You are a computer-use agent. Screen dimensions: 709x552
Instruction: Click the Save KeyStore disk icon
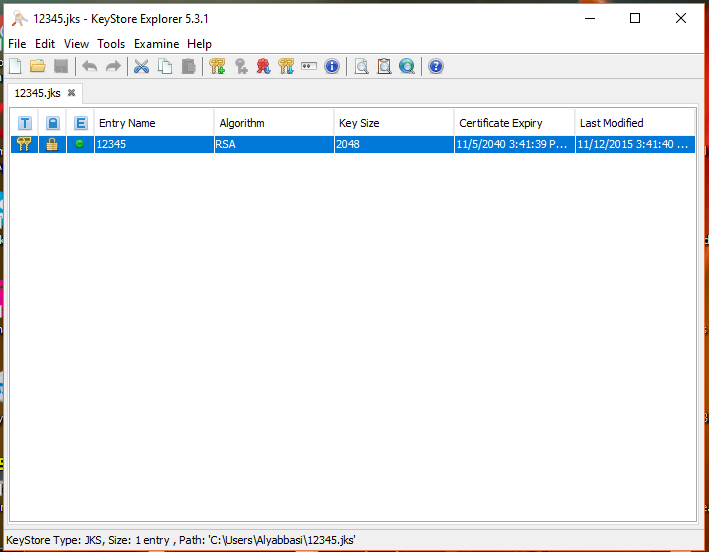tap(61, 66)
